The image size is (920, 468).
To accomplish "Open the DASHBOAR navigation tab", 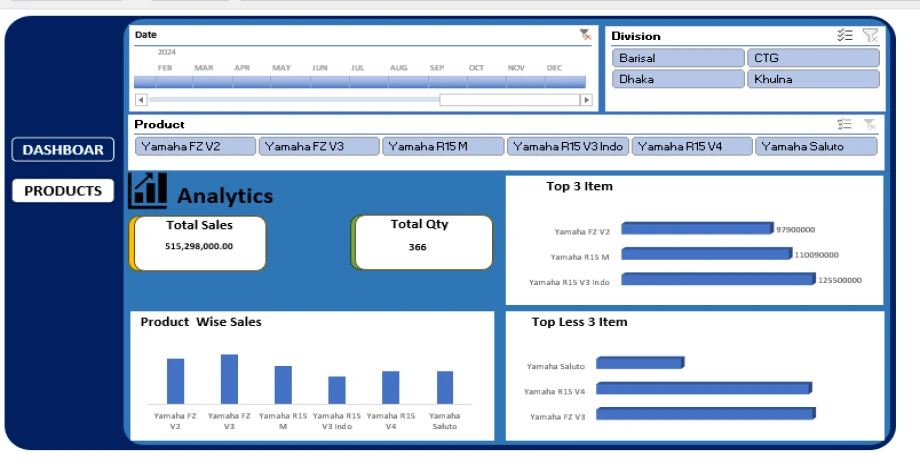I will tap(63, 150).
